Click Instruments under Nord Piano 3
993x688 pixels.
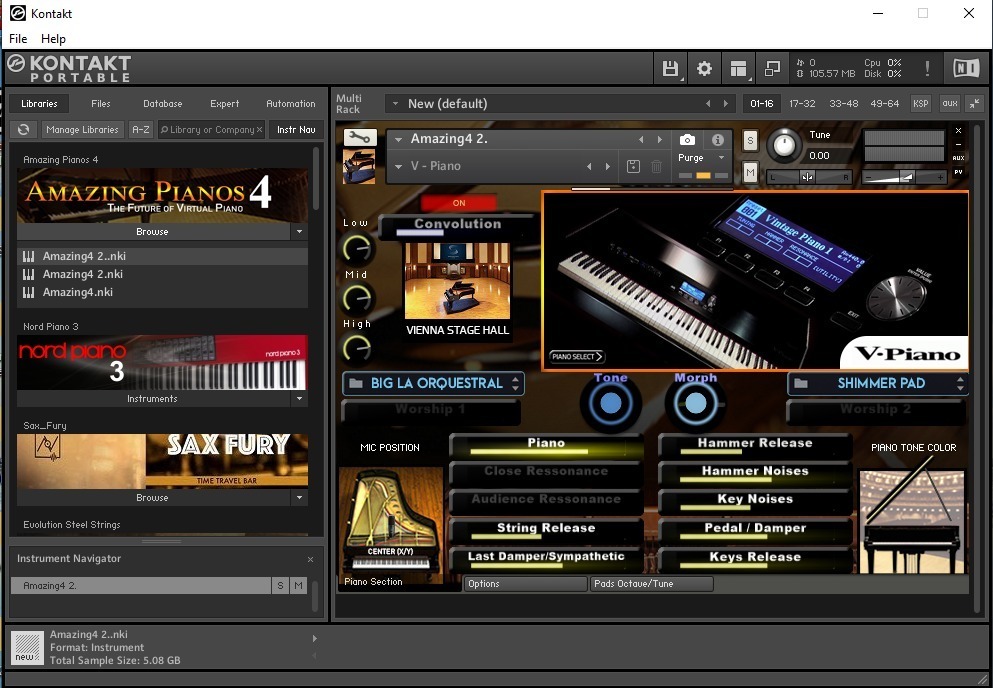pyautogui.click(x=153, y=399)
